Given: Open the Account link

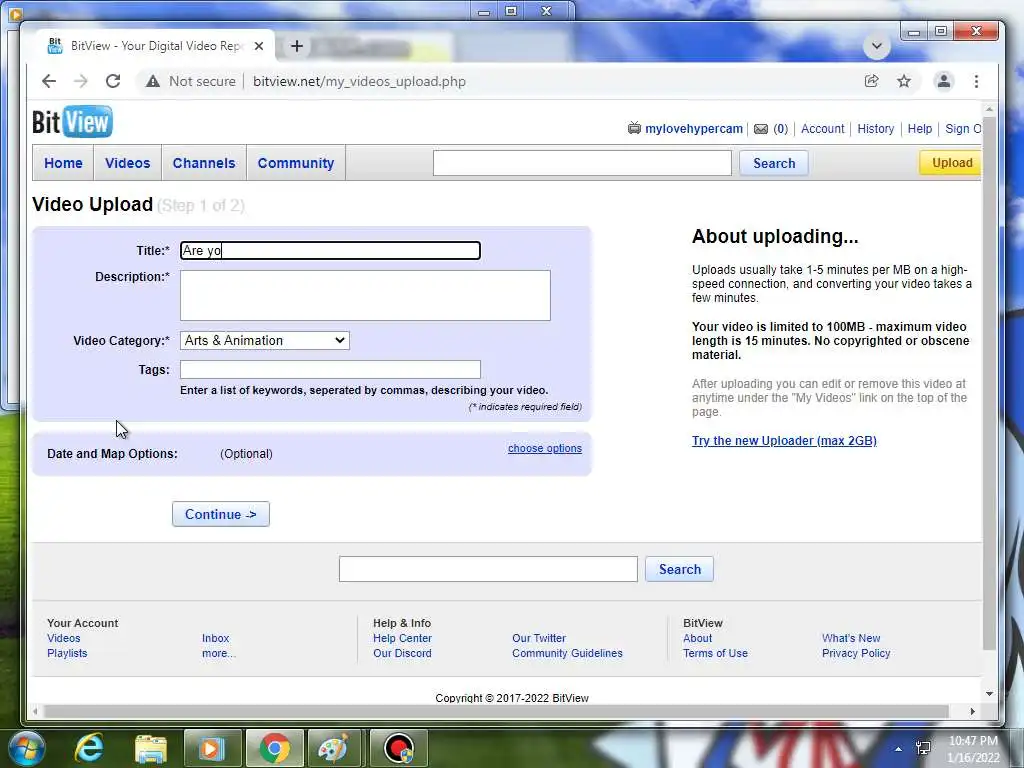Looking at the screenshot, I should (822, 129).
